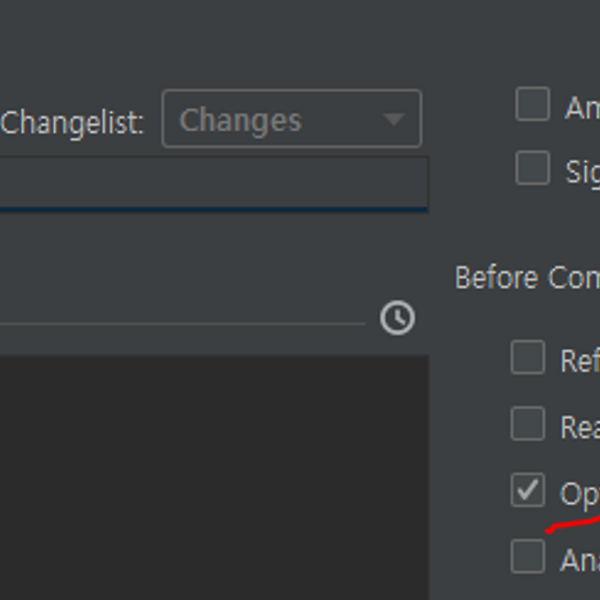600x600 pixels.
Task: Enable the 'Ref...' reformat code checkbox
Action: [x=527, y=357]
